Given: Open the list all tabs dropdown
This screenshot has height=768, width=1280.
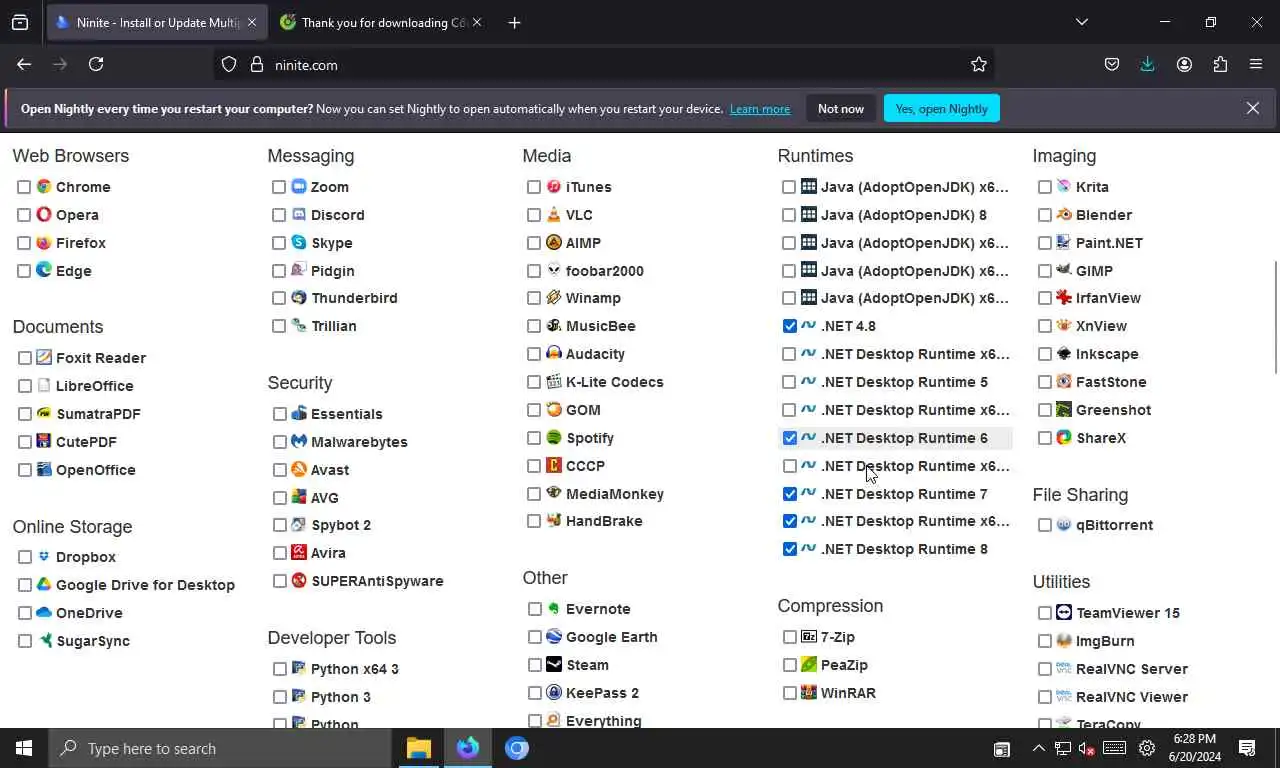Looking at the screenshot, I should tap(1081, 22).
